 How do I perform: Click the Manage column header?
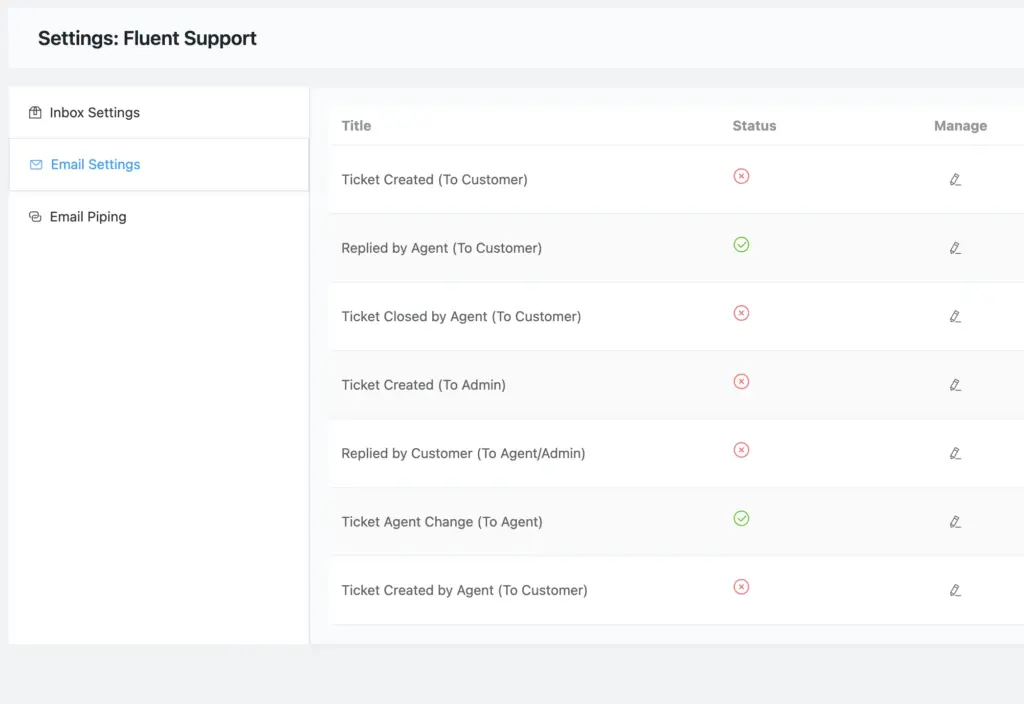(960, 126)
